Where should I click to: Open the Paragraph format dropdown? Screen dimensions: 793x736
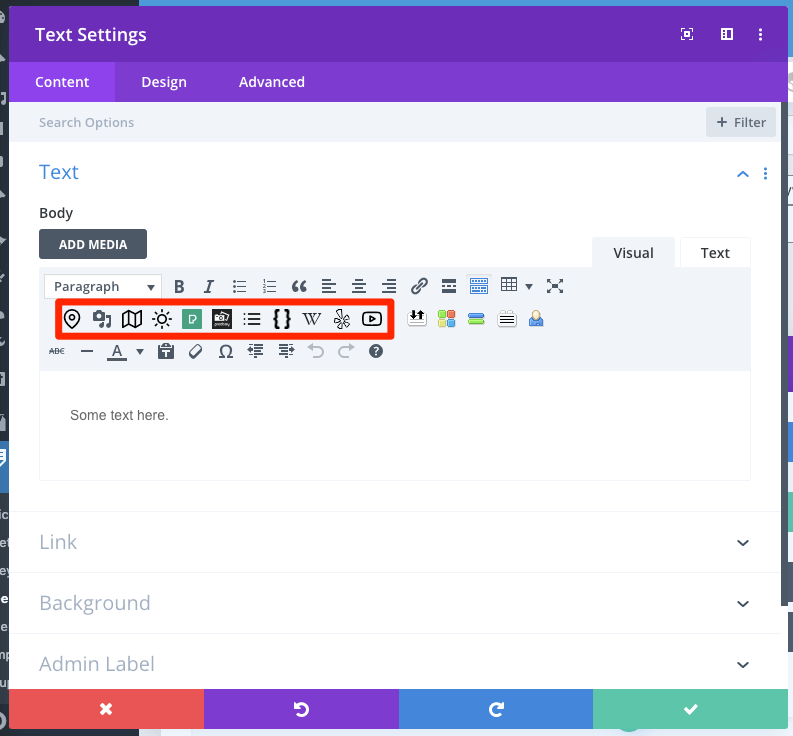click(x=103, y=286)
